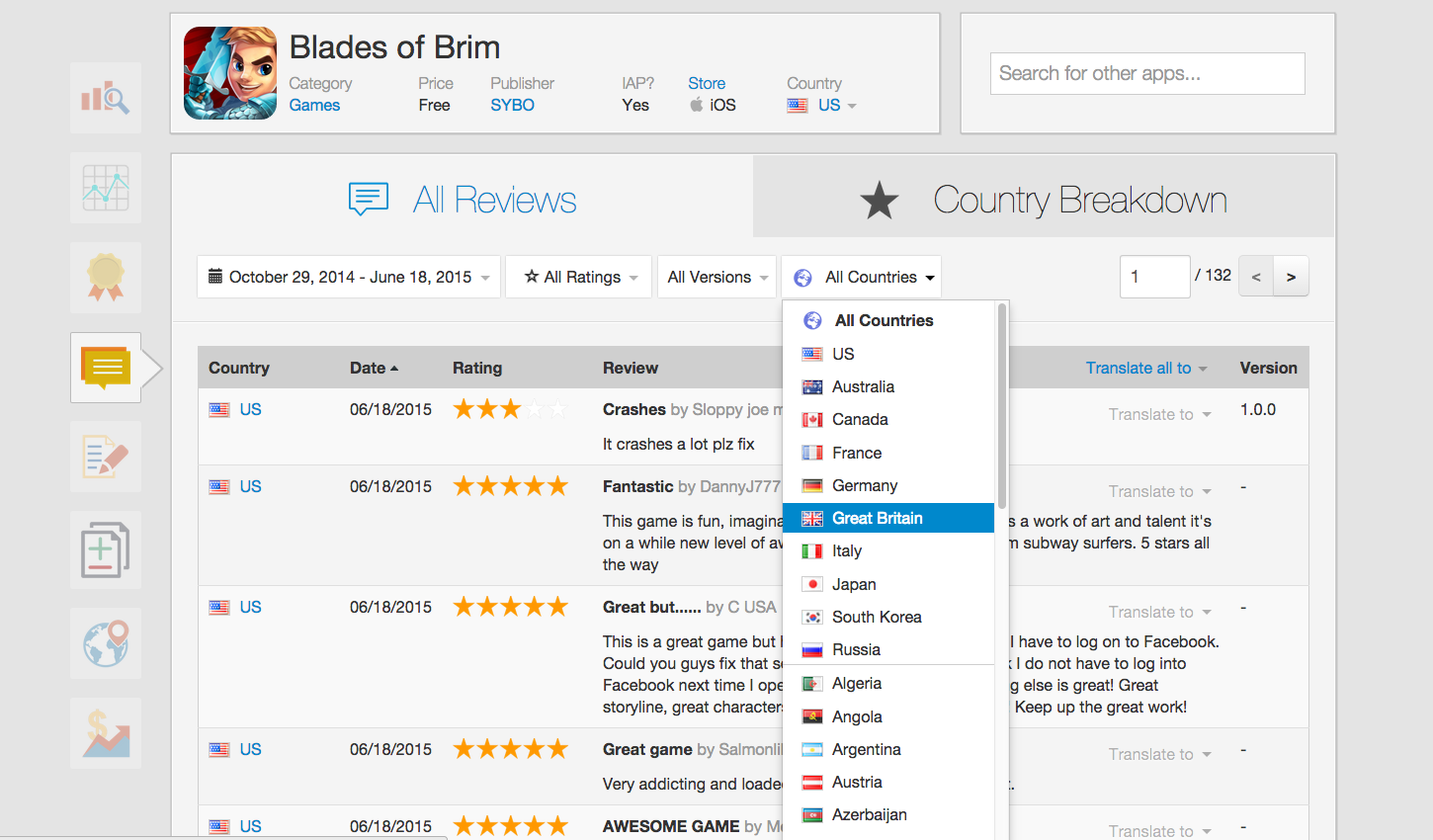The width and height of the screenshot is (1433, 840).
Task: Open the SYBO publisher link
Action: click(512, 105)
